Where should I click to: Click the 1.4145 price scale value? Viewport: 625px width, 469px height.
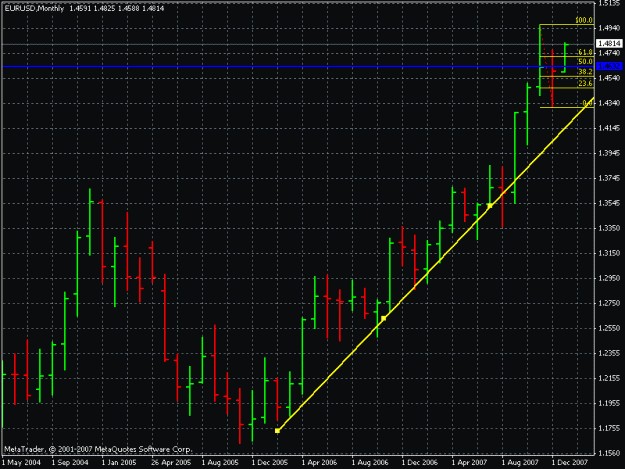tap(609, 128)
